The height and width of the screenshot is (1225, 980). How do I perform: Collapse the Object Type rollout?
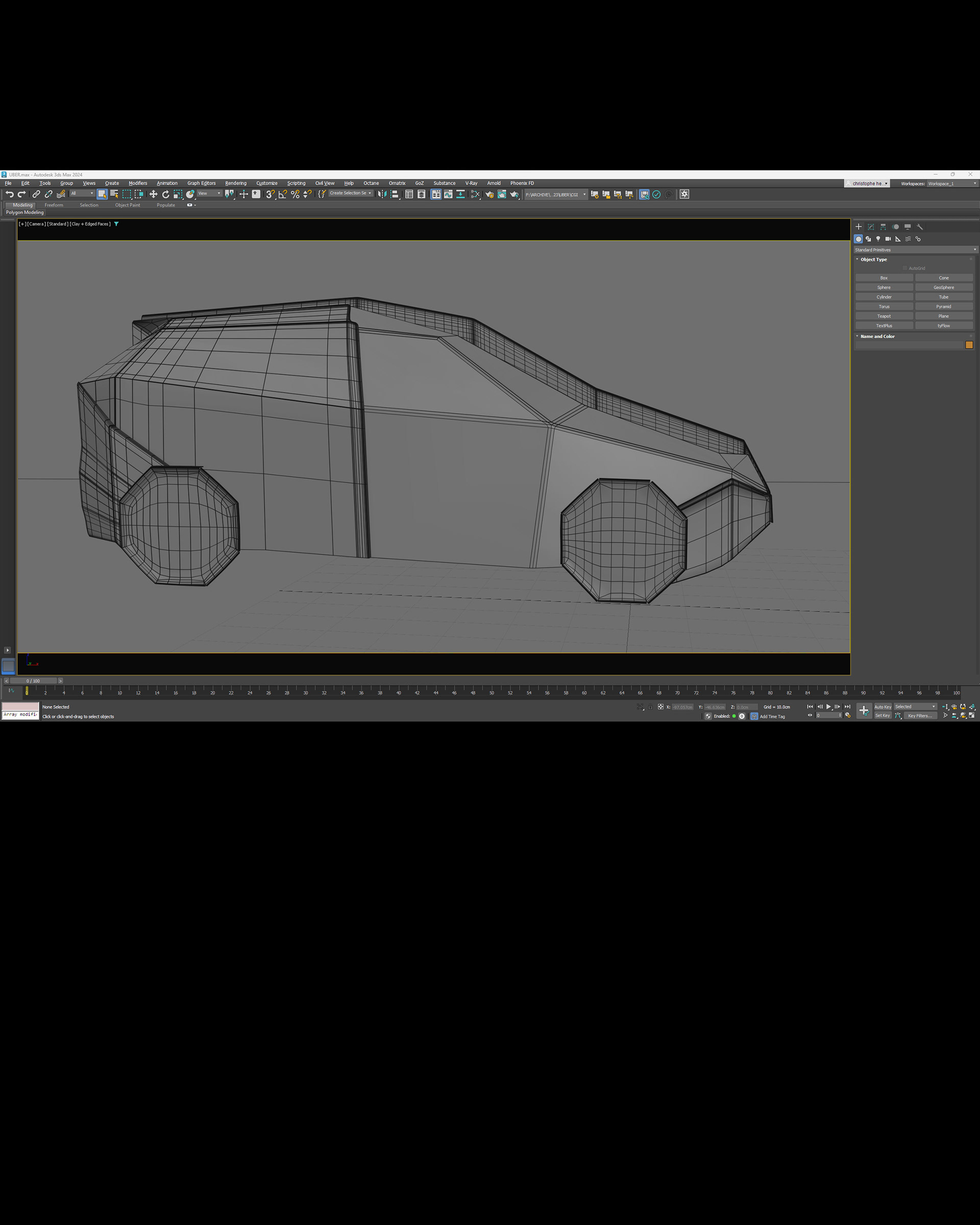click(873, 260)
